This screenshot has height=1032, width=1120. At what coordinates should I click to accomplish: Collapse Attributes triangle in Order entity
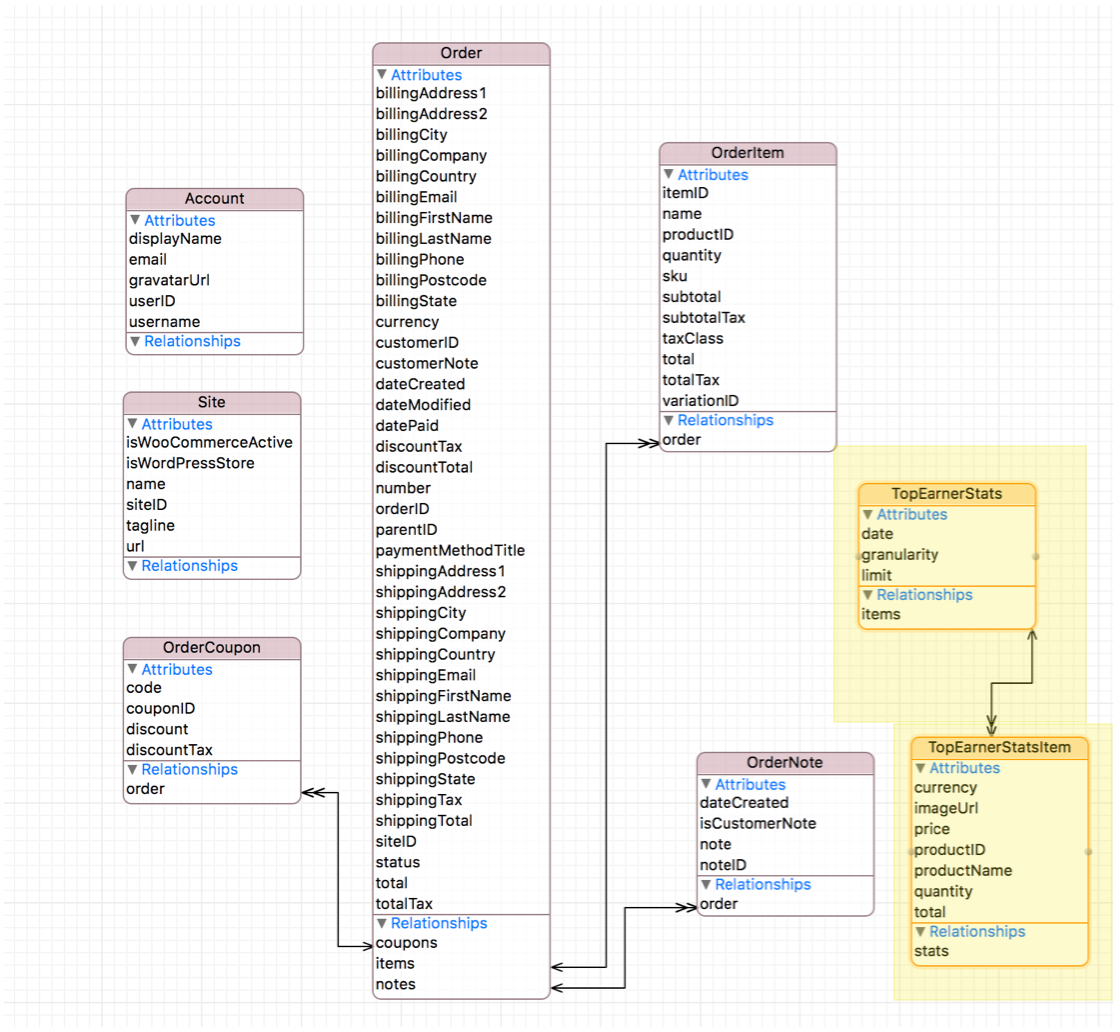381,74
